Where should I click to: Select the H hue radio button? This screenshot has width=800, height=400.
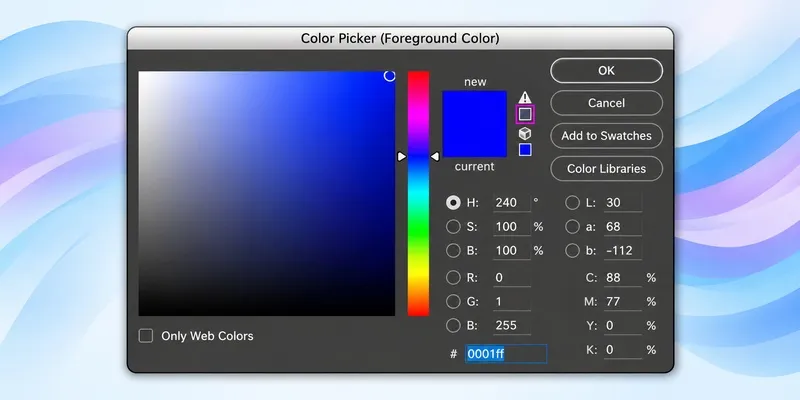453,203
